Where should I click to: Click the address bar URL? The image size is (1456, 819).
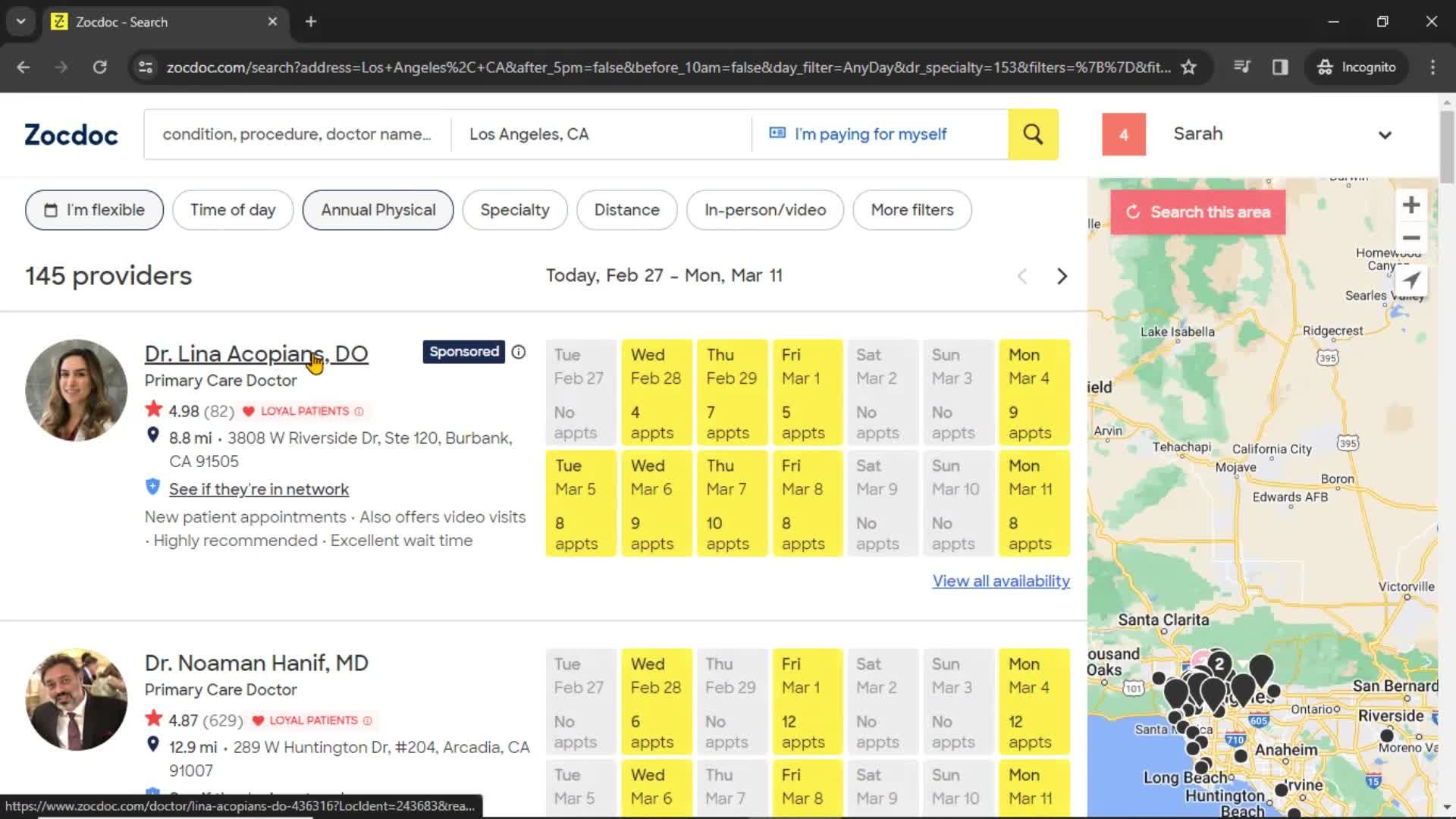(x=668, y=67)
